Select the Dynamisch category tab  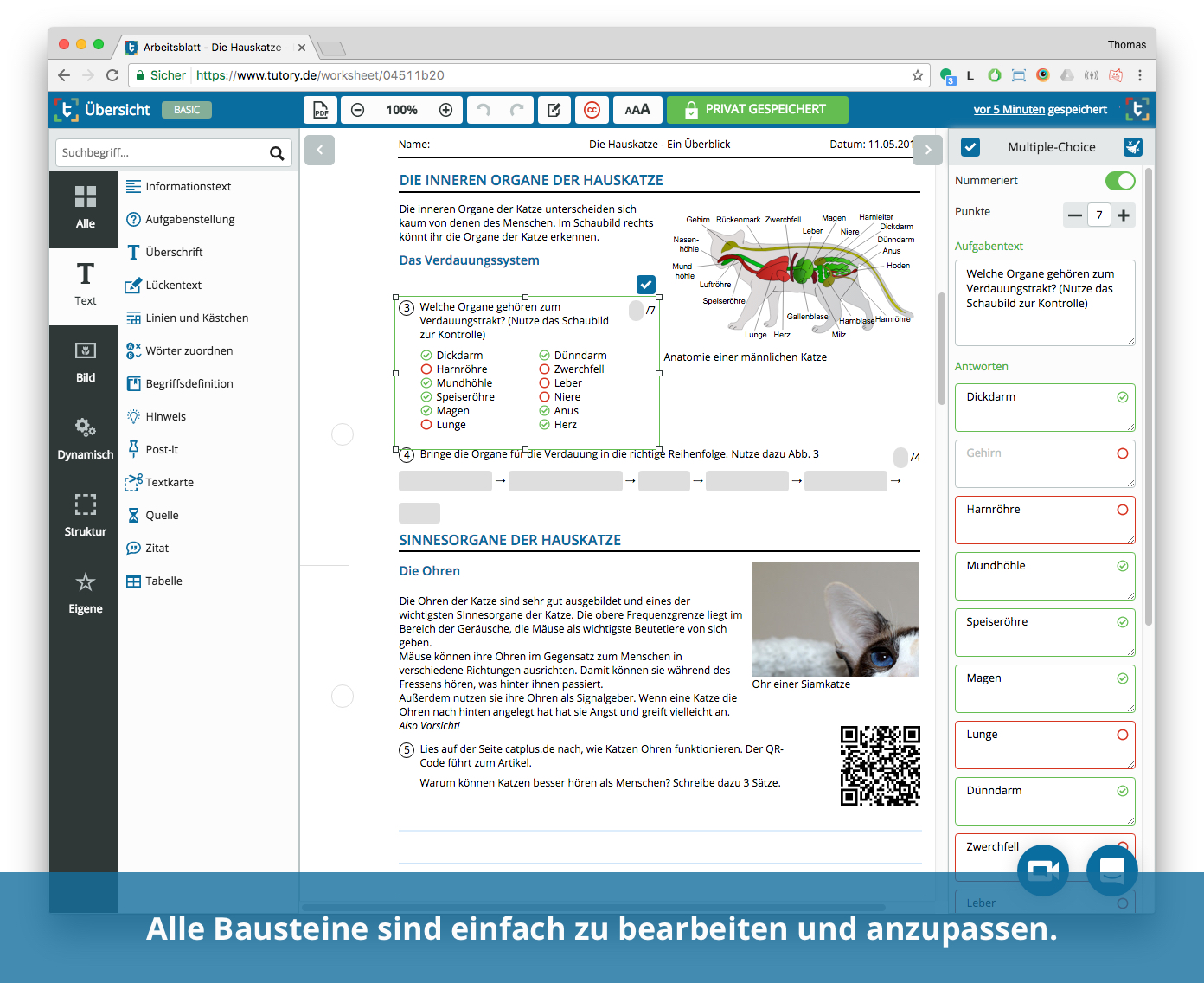coord(85,440)
